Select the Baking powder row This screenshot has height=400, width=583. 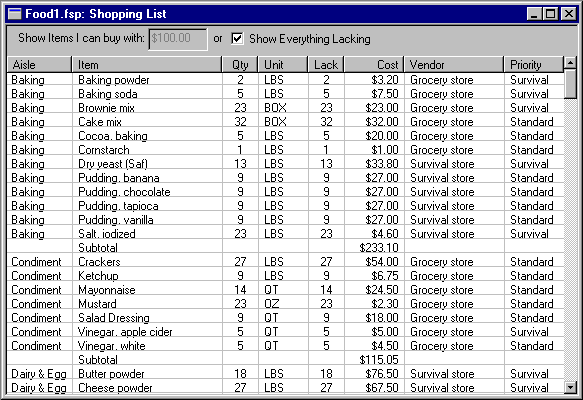click(285, 80)
